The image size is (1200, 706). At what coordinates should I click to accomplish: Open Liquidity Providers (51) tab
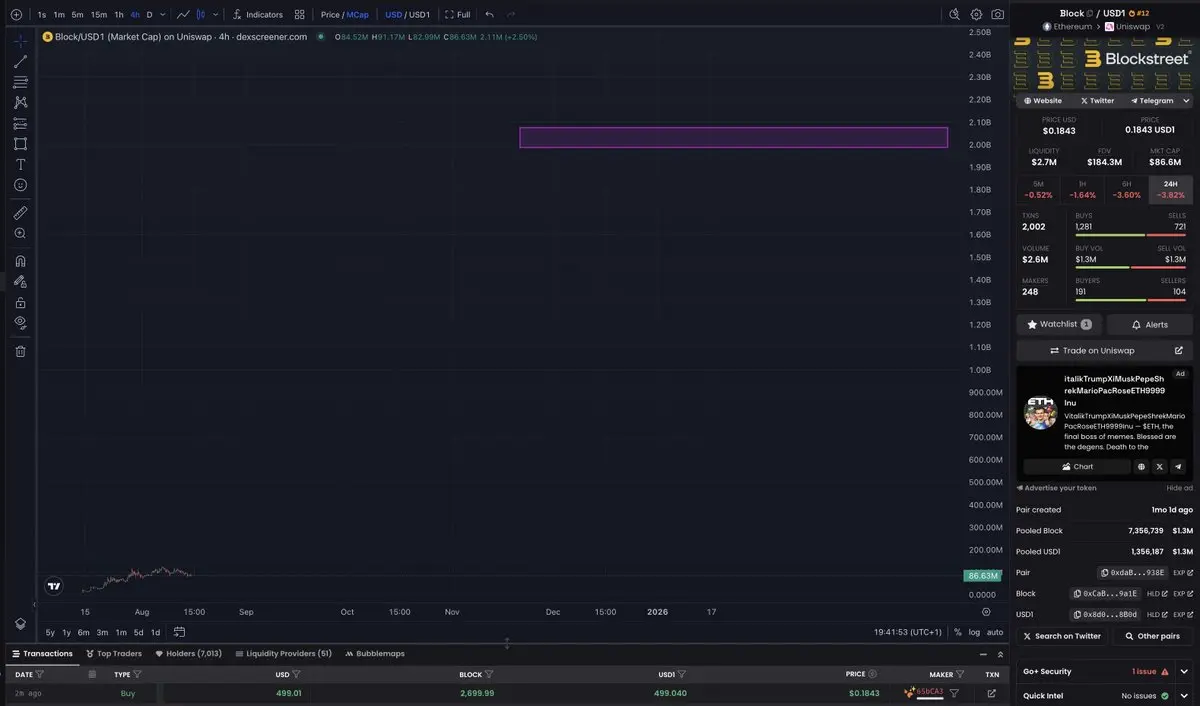(283, 654)
